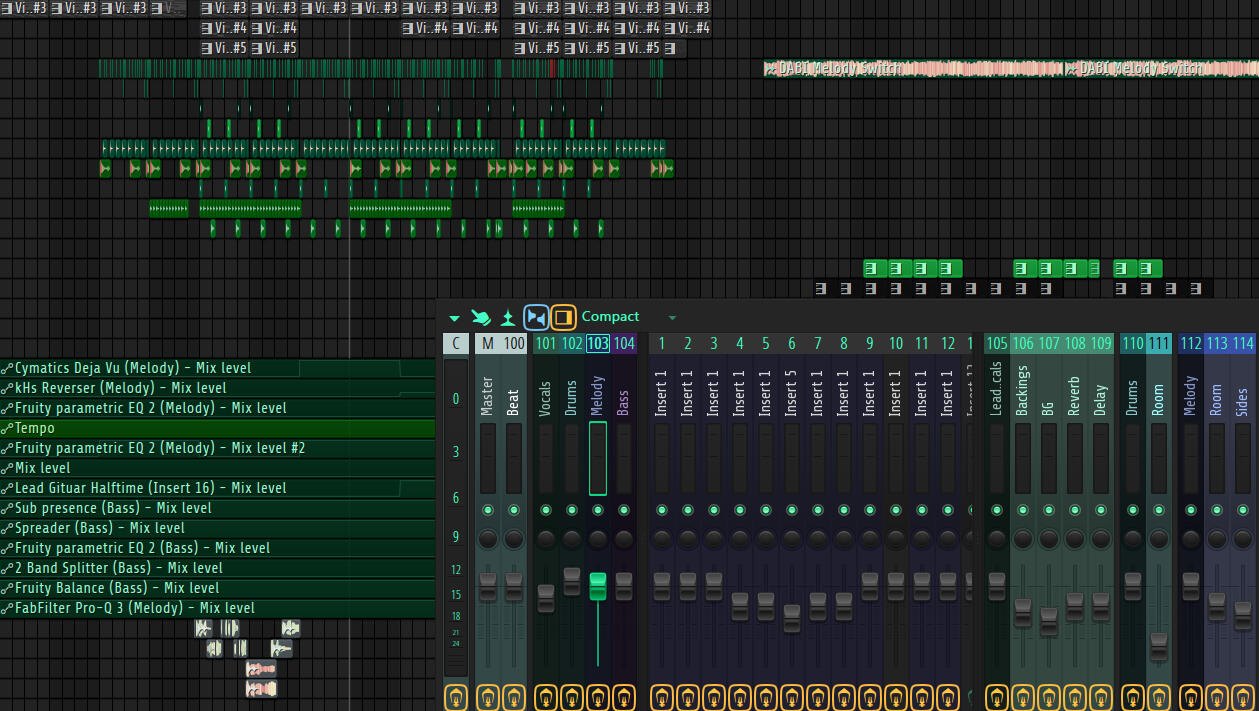Click the Melody track 103 volume fader
The height and width of the screenshot is (711, 1259).
pos(598,587)
